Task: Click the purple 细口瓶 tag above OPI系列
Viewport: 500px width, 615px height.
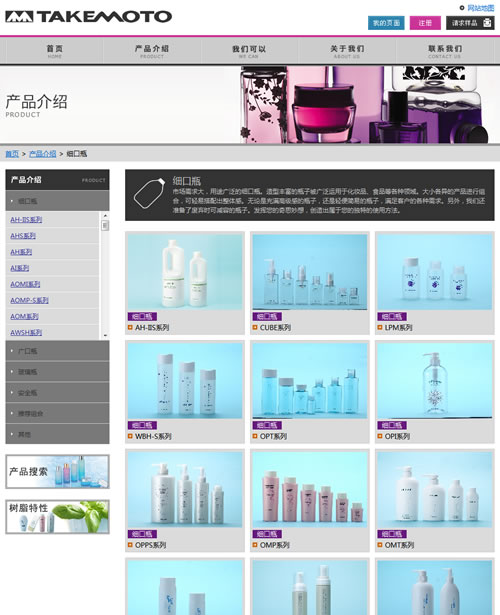Action: tap(392, 425)
